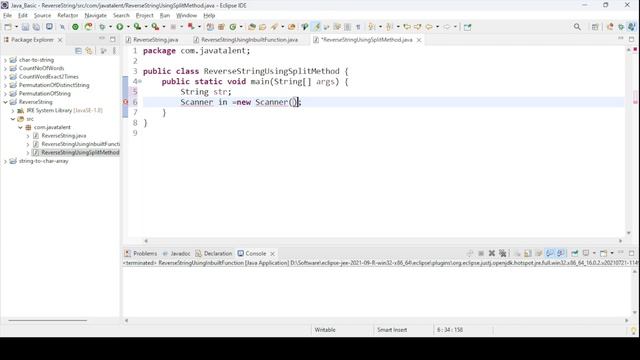Click the Coverage run toolbar icon
Viewport: 640px width, 360px height.
click(x=138, y=27)
